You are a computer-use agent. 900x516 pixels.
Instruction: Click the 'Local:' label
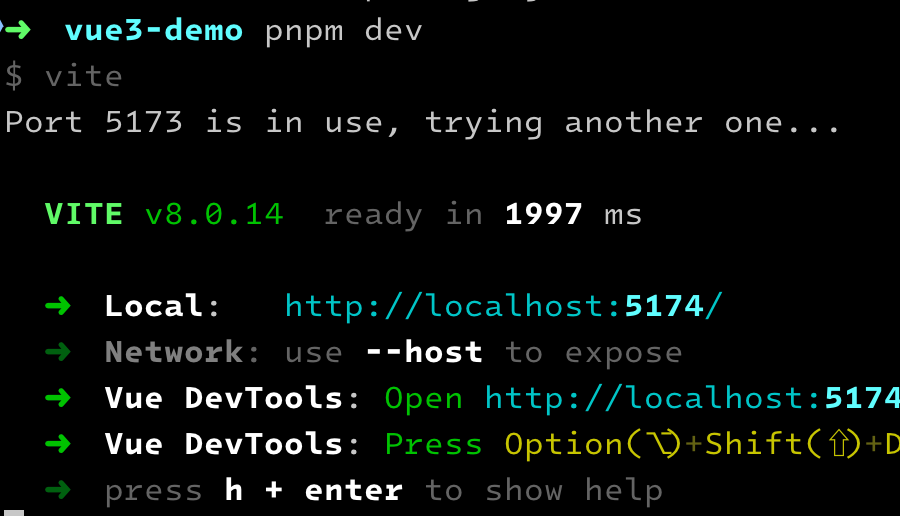[x=162, y=306]
